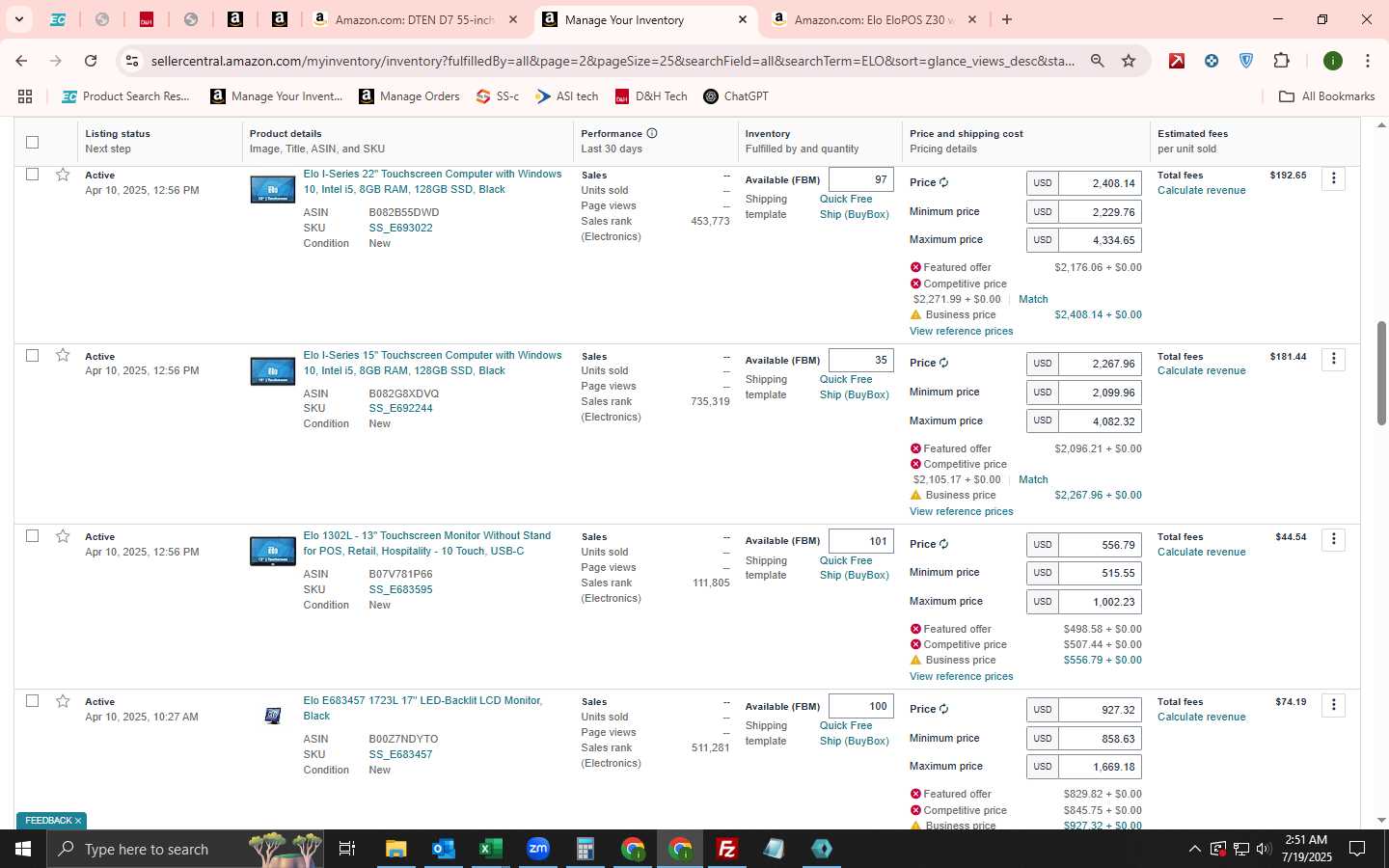Open actions menu for SS_E683595 row
The width and height of the screenshot is (1389, 868).
coord(1333,539)
